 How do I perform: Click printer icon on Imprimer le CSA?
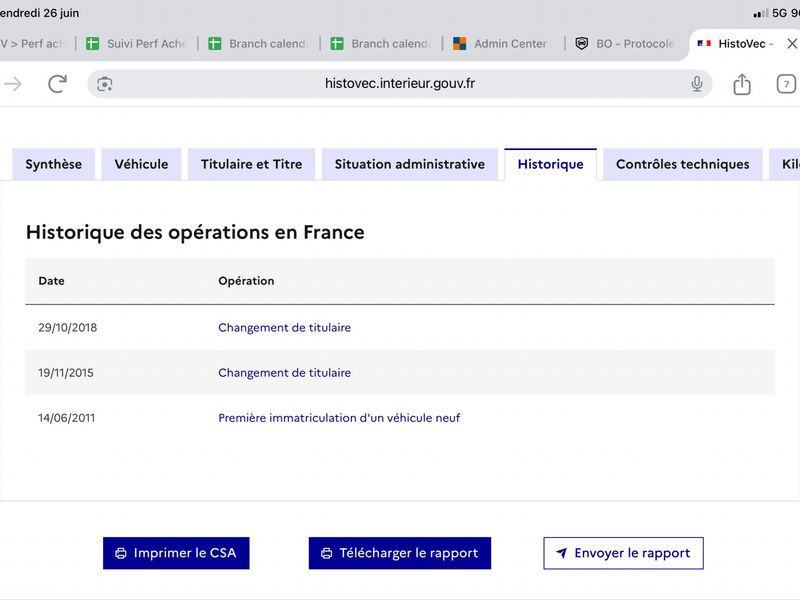tap(121, 553)
